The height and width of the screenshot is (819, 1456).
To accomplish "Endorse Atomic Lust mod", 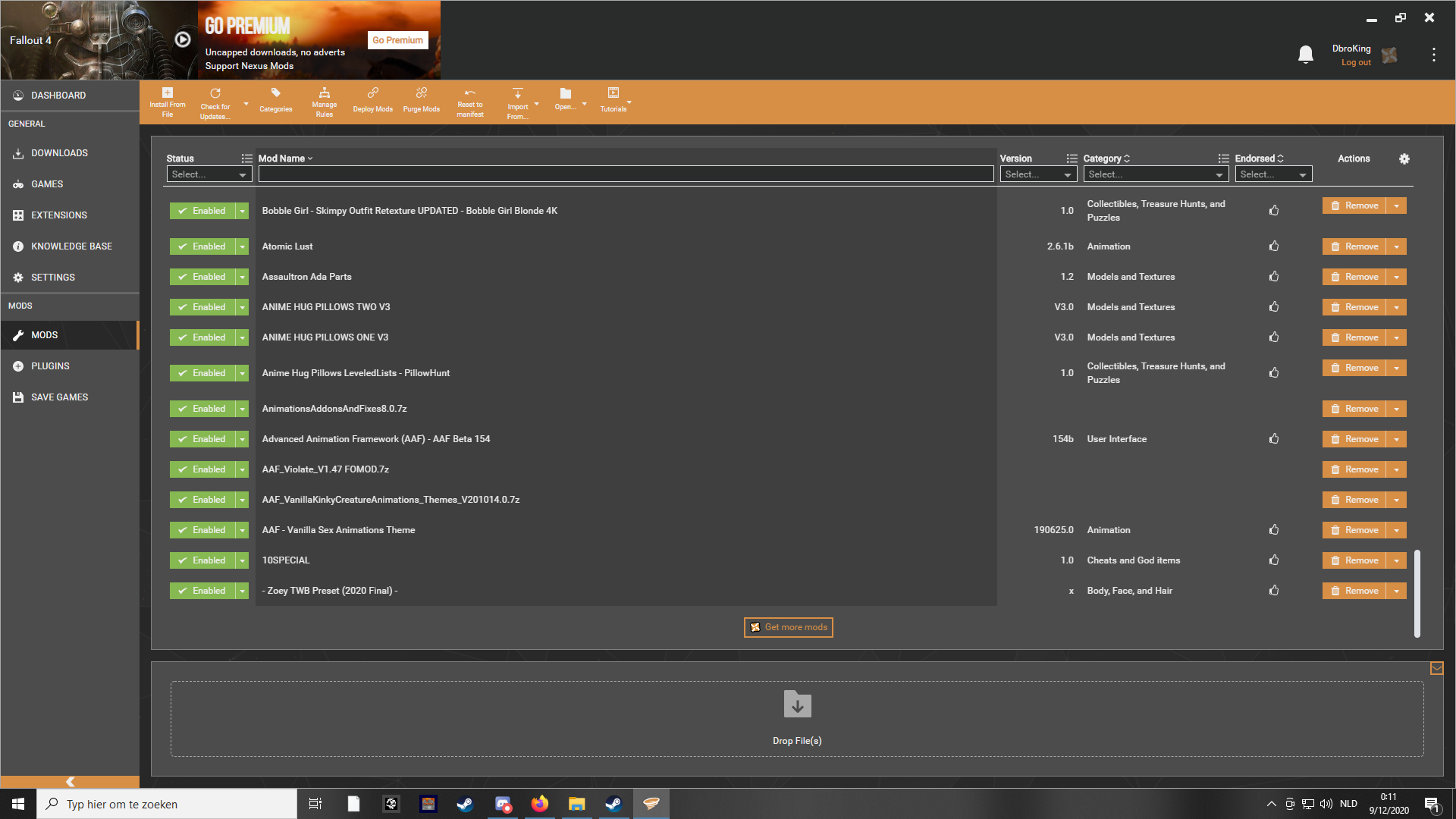I will click(1273, 246).
